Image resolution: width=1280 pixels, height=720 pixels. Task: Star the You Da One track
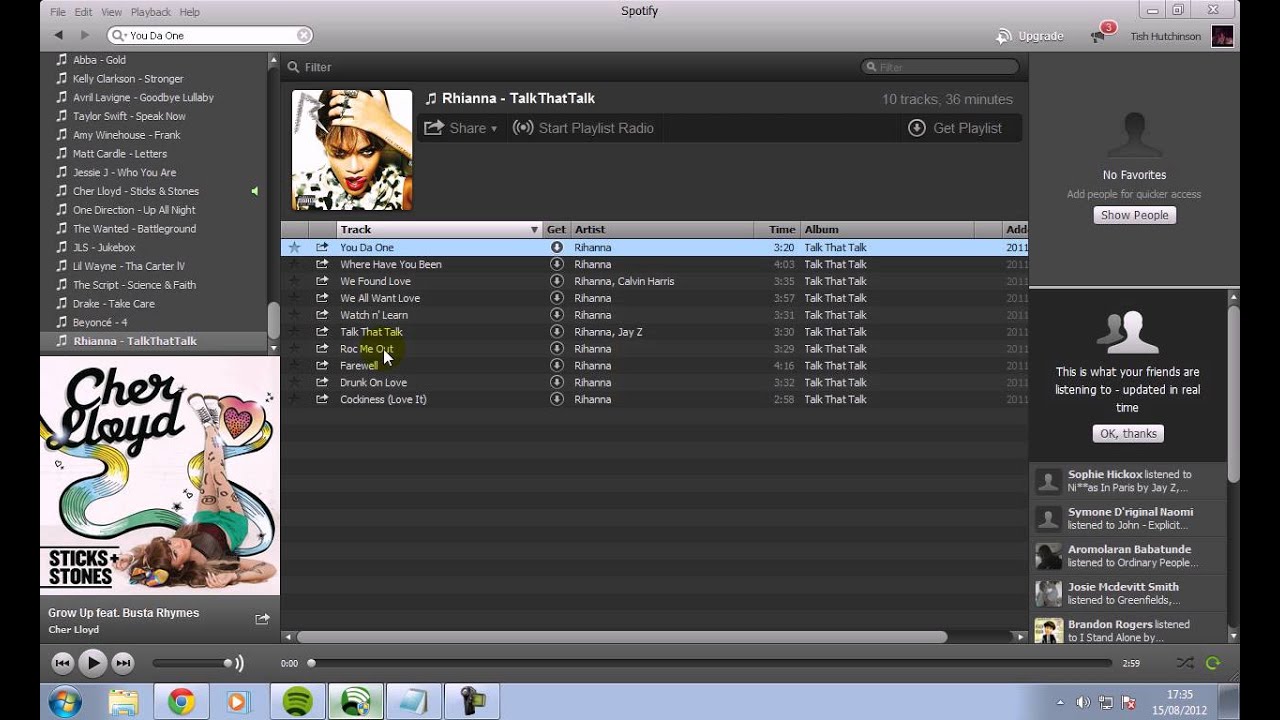(294, 247)
